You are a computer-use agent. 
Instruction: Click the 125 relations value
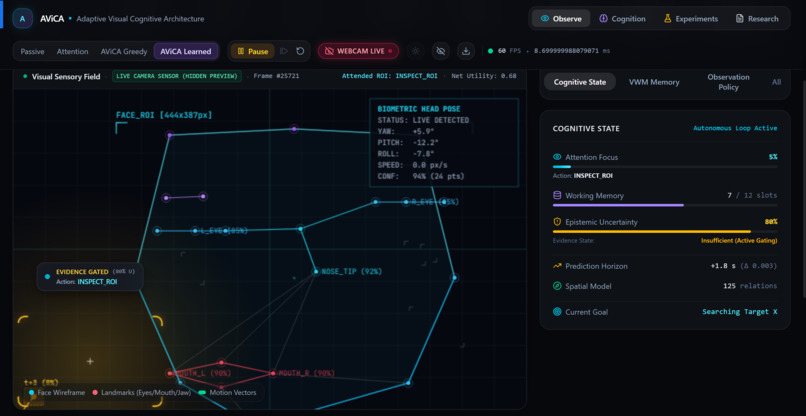point(750,286)
